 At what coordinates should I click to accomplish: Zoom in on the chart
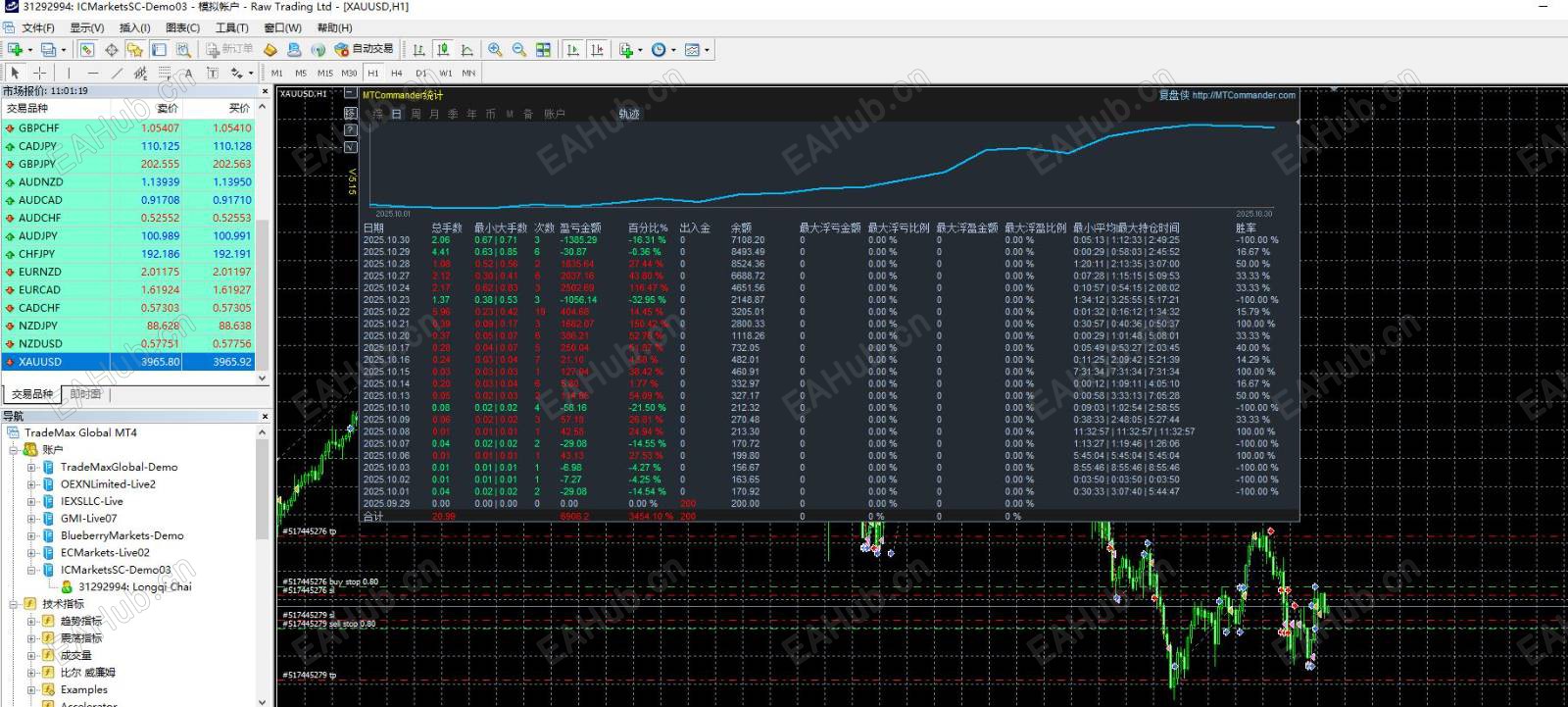[495, 49]
